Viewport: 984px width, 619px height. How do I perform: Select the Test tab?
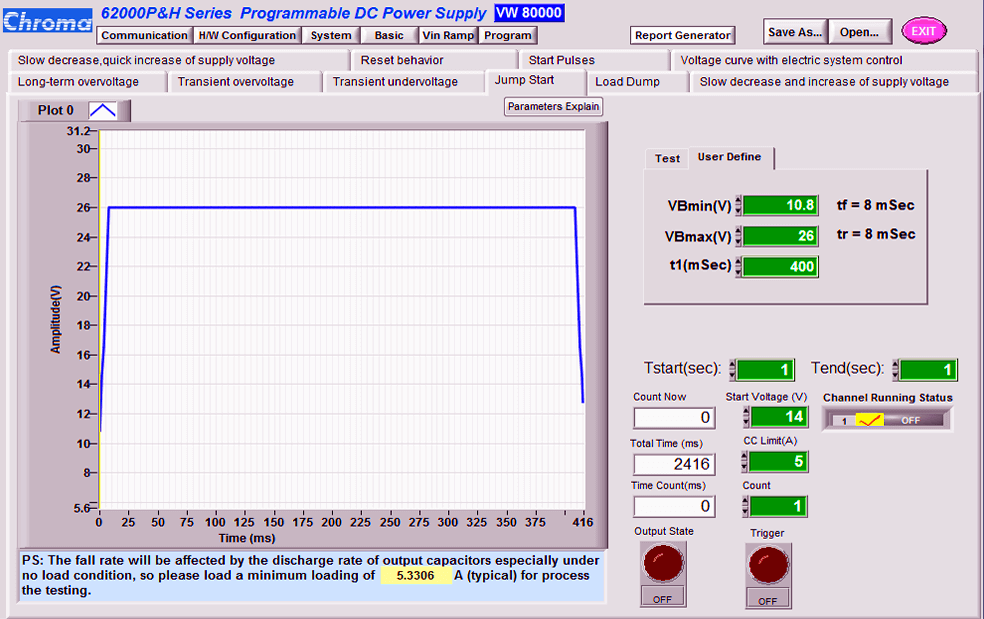(x=667, y=159)
